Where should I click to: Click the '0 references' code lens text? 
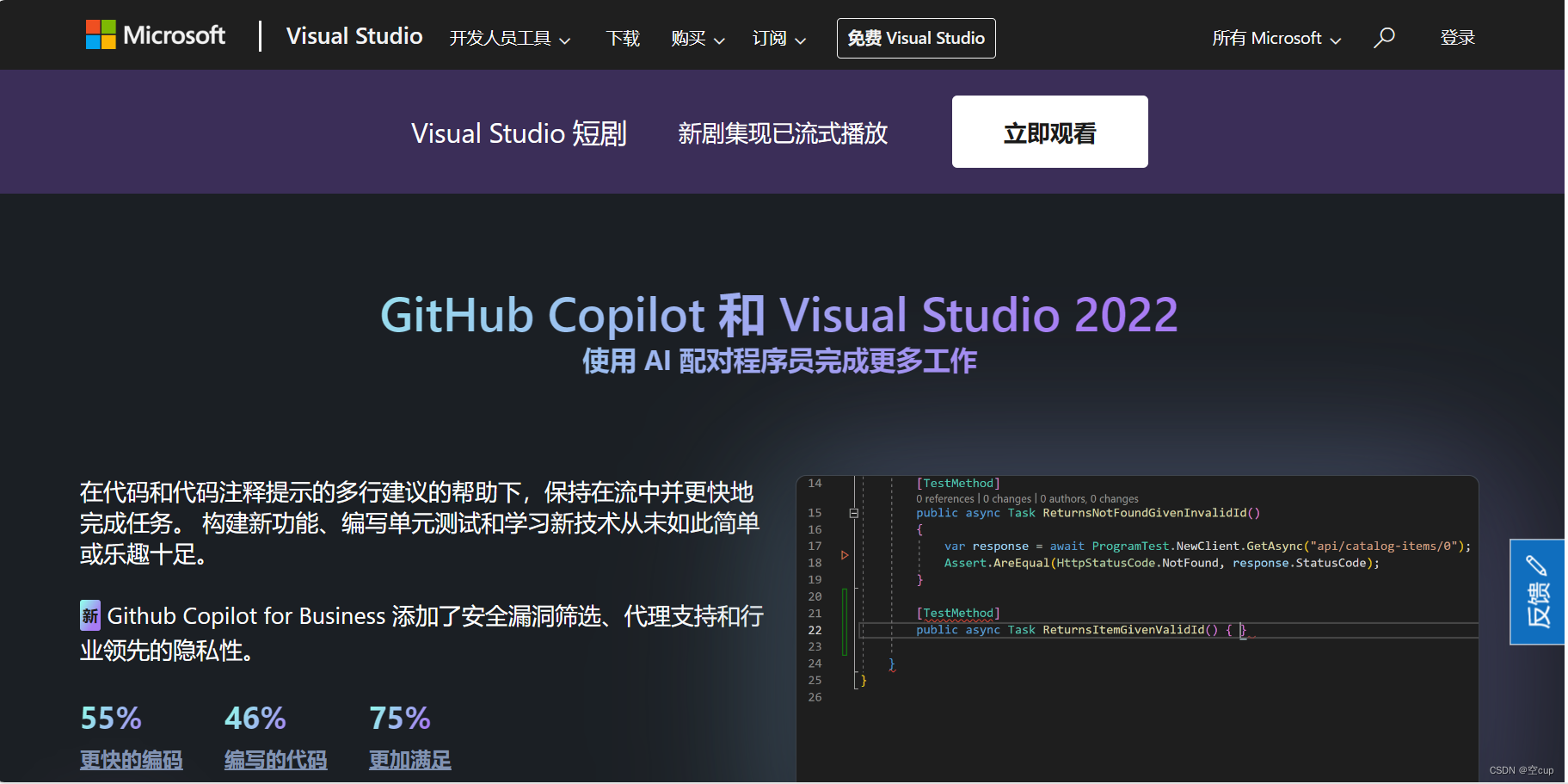point(945,499)
